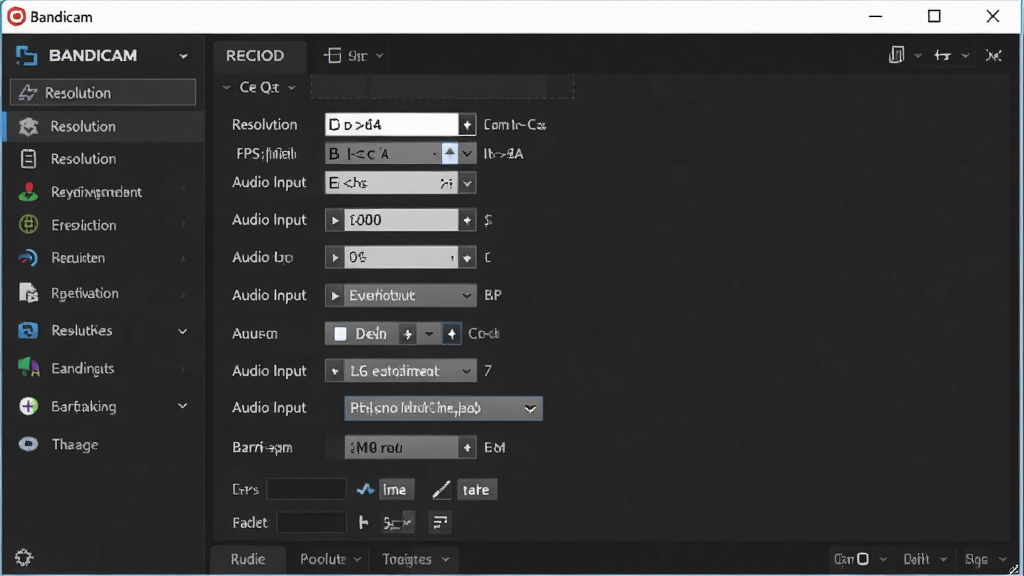Viewport: 1024px width, 576px height.
Task: Open the Sir dropdown in the top bar
Action: tap(379, 56)
